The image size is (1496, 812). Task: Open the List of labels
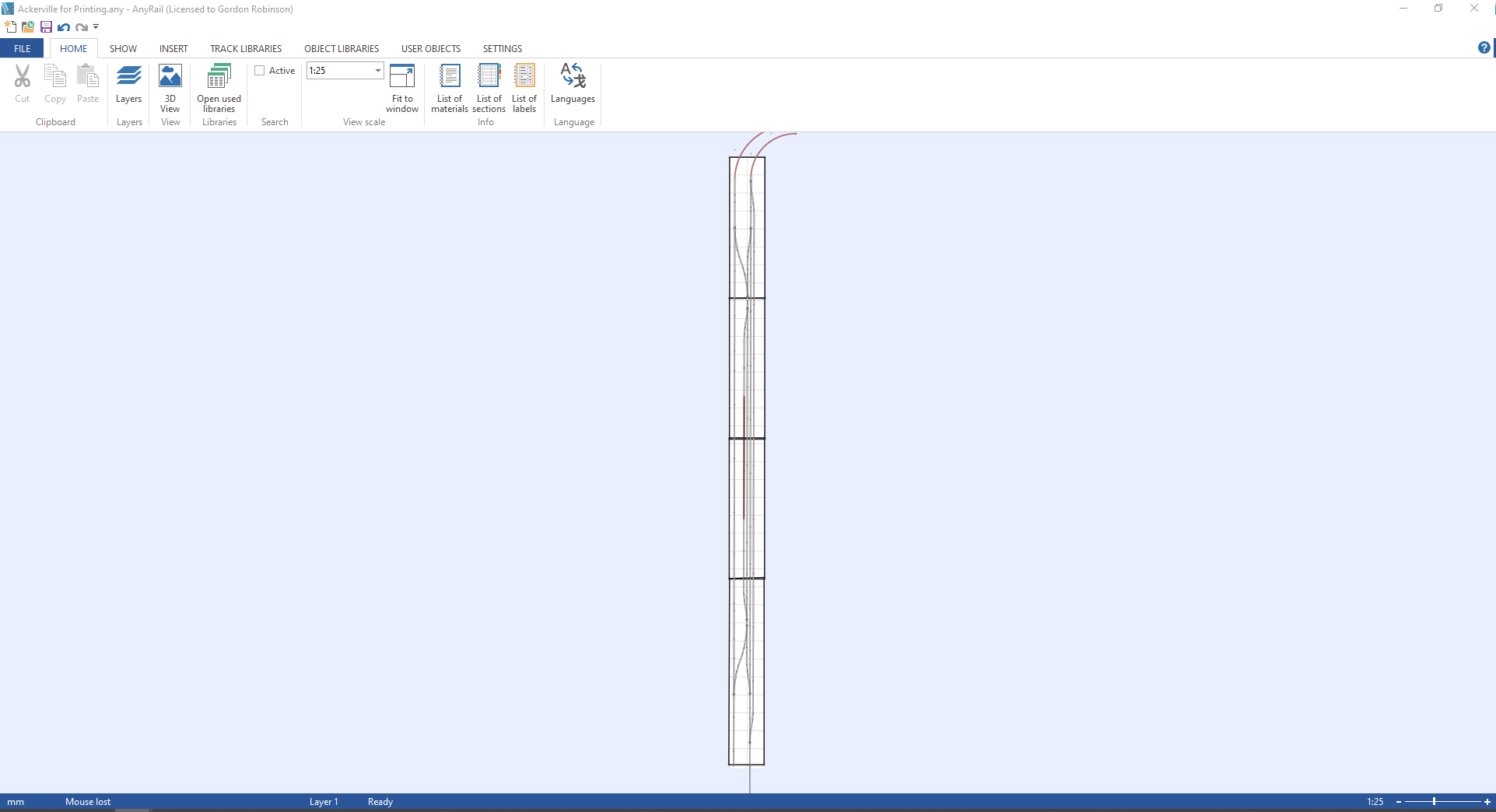tap(524, 84)
